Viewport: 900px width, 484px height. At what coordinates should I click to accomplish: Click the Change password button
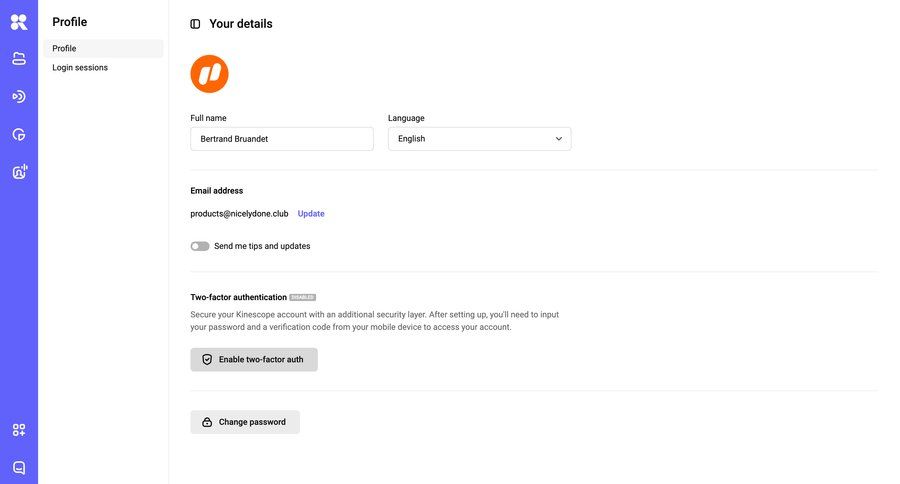tap(245, 422)
